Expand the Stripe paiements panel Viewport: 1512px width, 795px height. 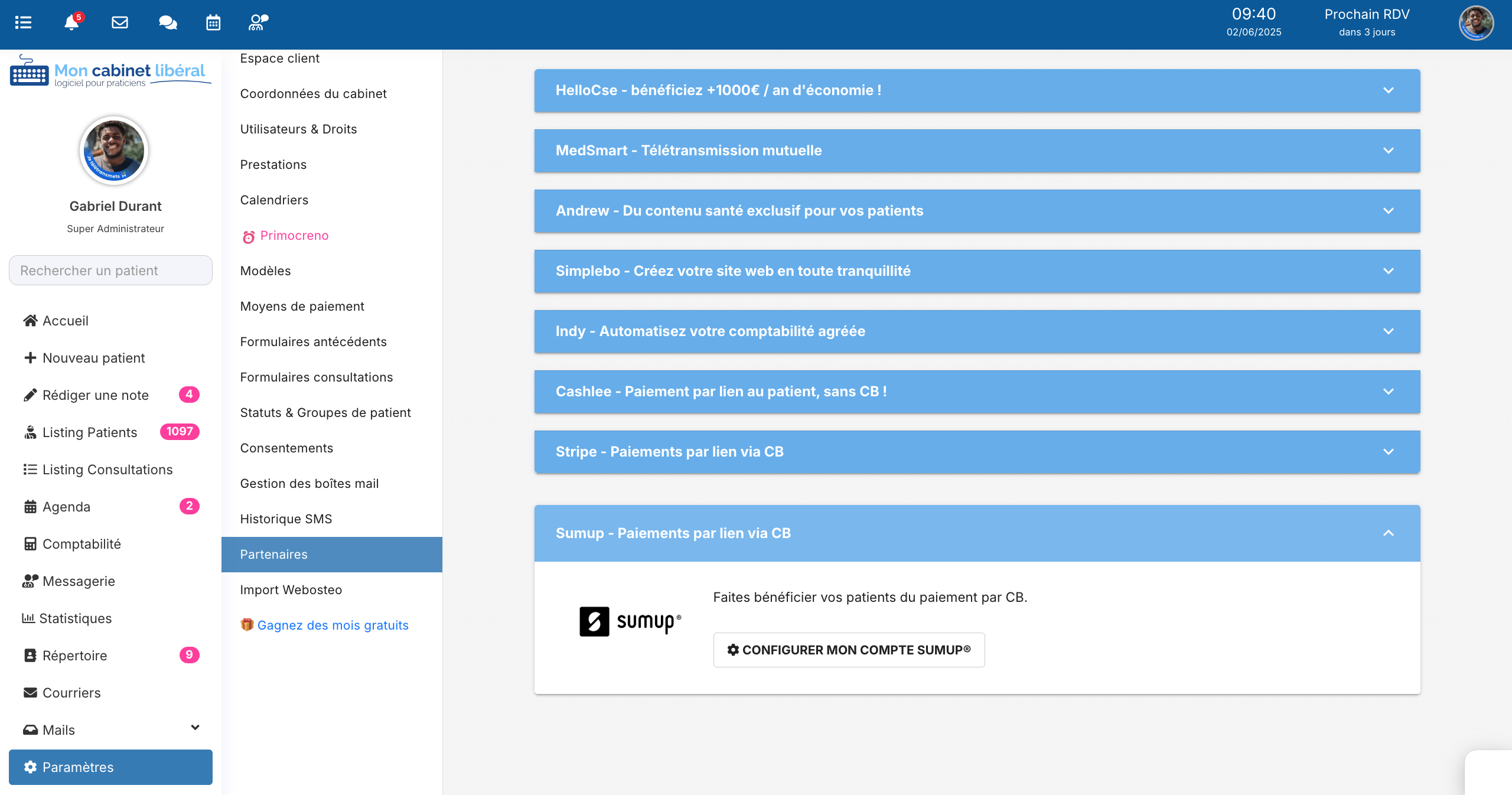[977, 452]
